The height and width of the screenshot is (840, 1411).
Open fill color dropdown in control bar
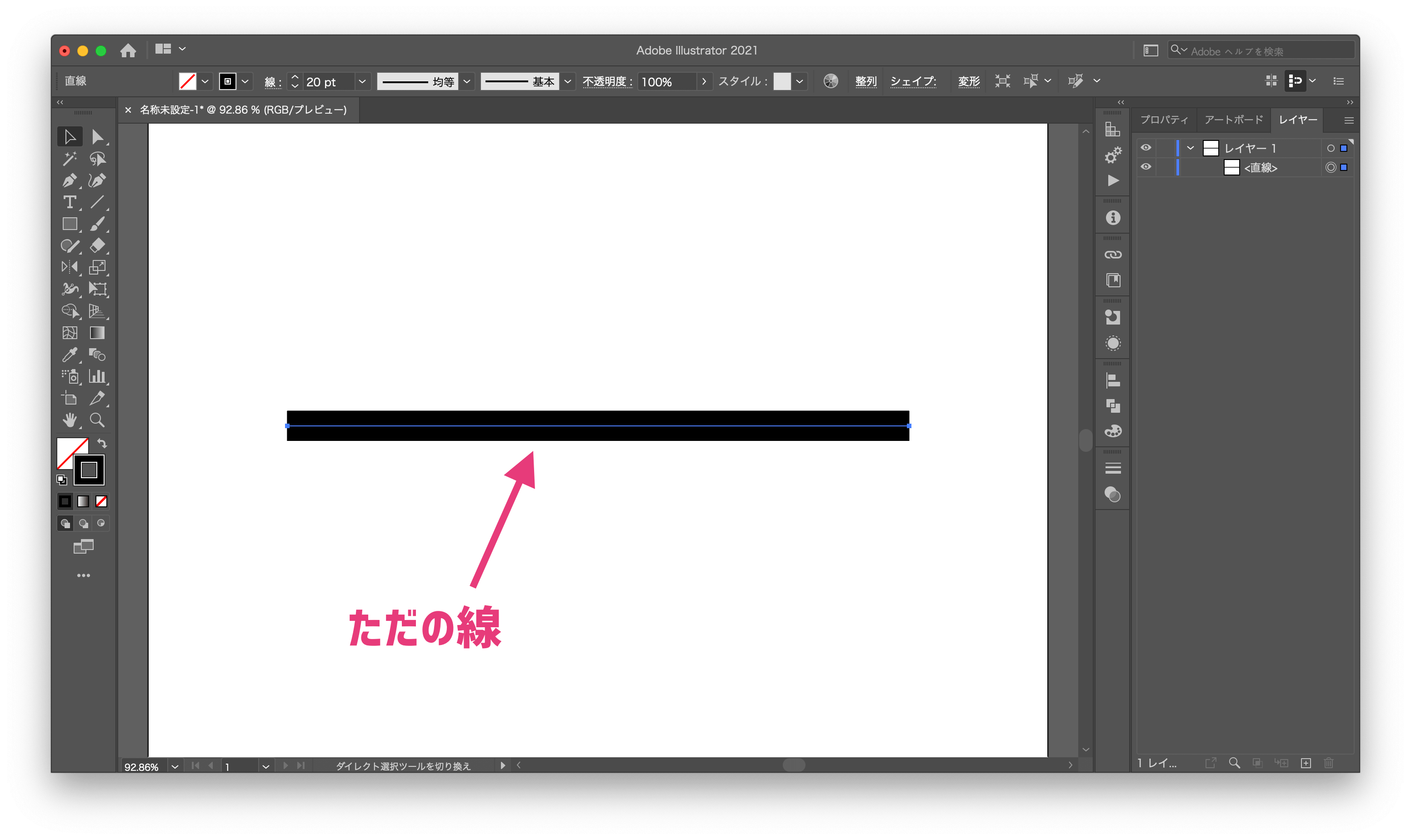point(205,81)
